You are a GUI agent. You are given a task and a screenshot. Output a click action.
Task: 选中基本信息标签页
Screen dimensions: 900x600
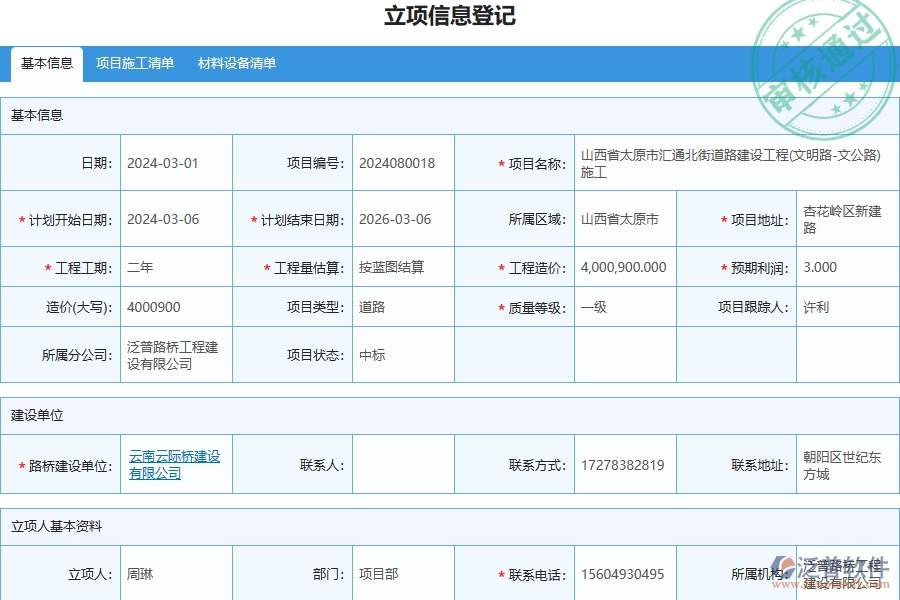pyautogui.click(x=46, y=64)
